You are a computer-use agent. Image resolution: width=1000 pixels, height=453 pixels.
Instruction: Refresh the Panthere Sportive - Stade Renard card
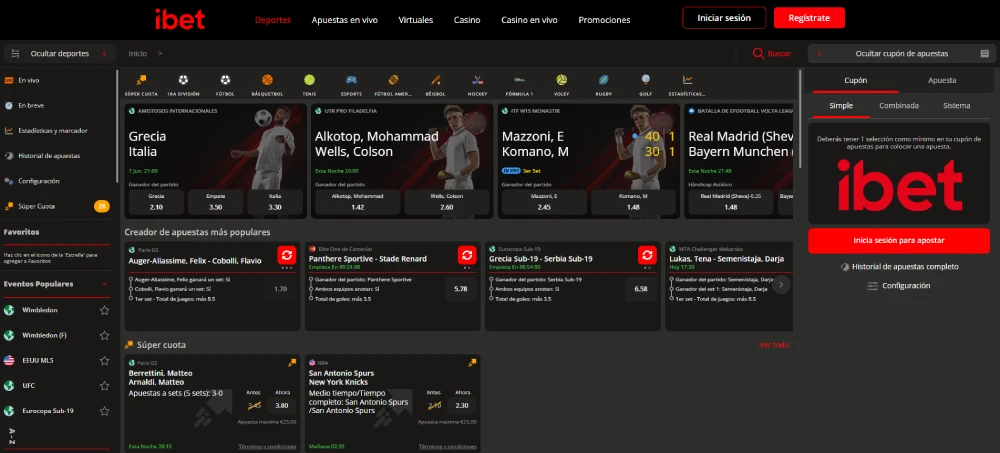(x=467, y=255)
